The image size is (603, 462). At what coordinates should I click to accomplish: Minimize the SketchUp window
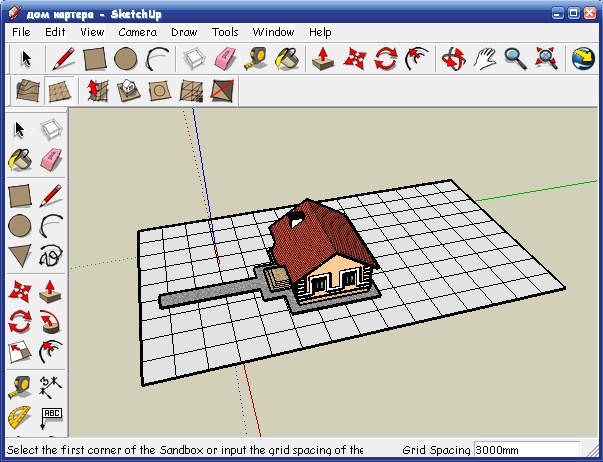pos(558,13)
